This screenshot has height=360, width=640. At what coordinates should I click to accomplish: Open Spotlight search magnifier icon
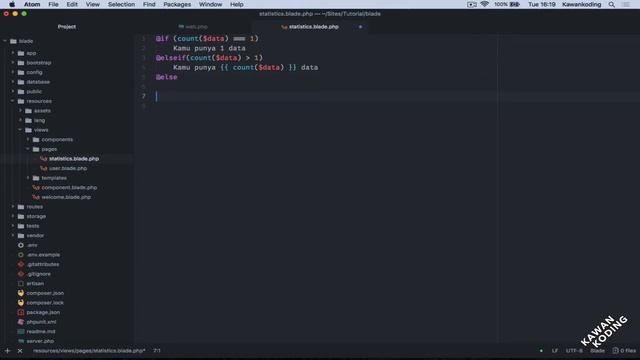pos(611,4)
